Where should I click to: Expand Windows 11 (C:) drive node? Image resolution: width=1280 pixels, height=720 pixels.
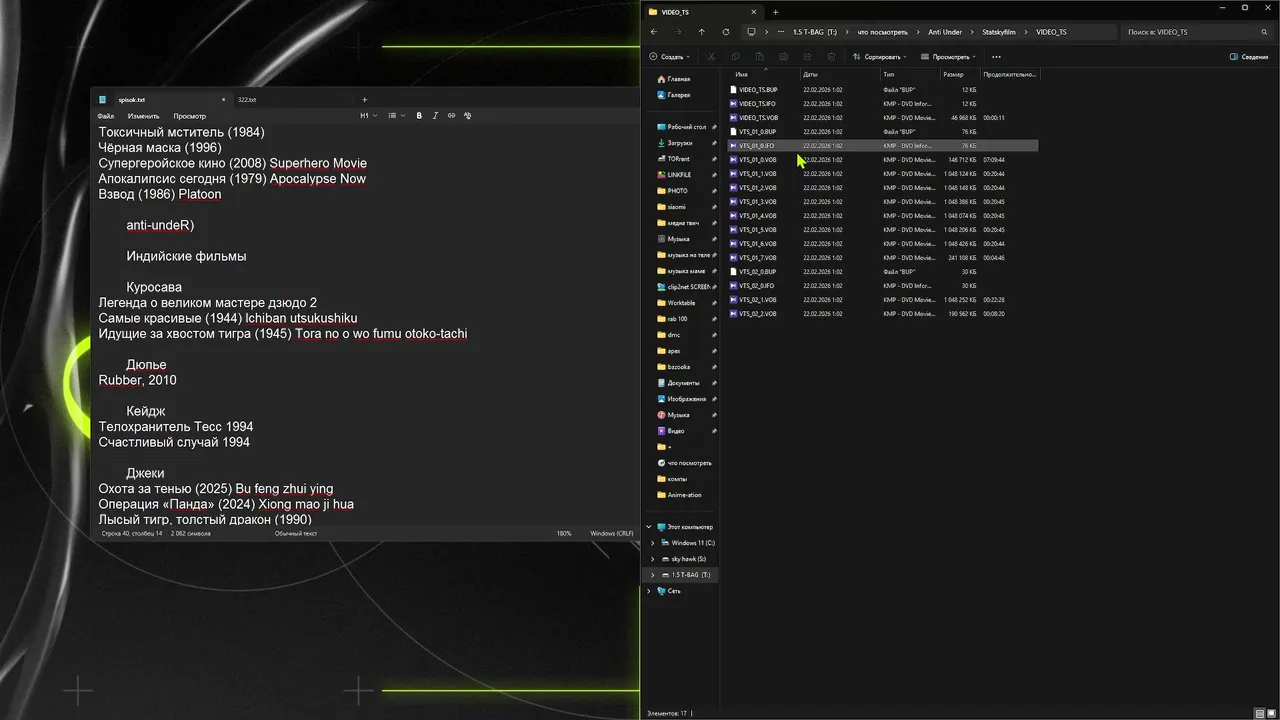coord(653,543)
